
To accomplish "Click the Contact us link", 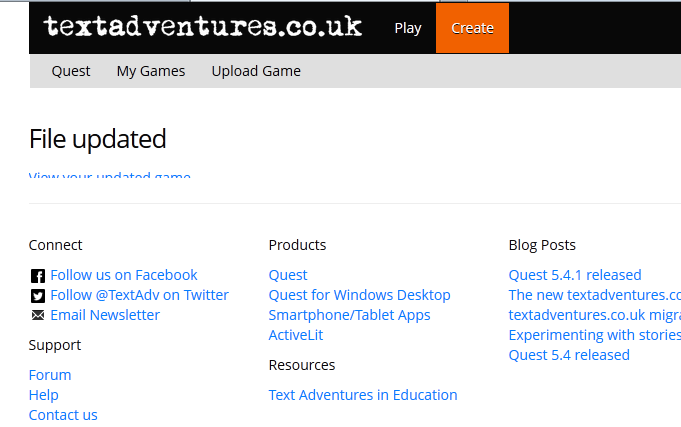I will coord(63,415).
